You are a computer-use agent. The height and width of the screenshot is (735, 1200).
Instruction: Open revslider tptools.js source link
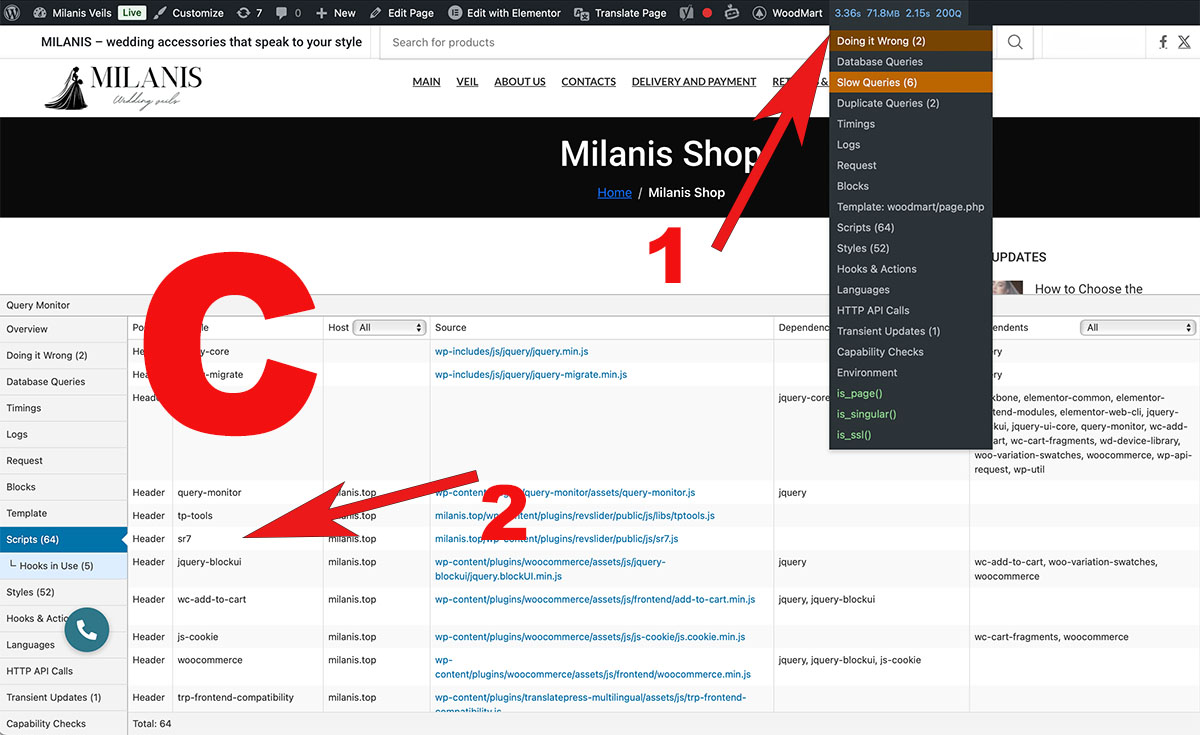click(x=575, y=516)
